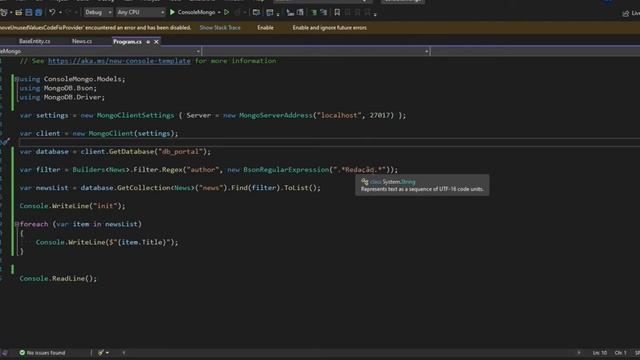The width and height of the screenshot is (640, 360).
Task: Click the hollow green Start Without Debugging icon
Action: pyautogui.click(x=227, y=12)
